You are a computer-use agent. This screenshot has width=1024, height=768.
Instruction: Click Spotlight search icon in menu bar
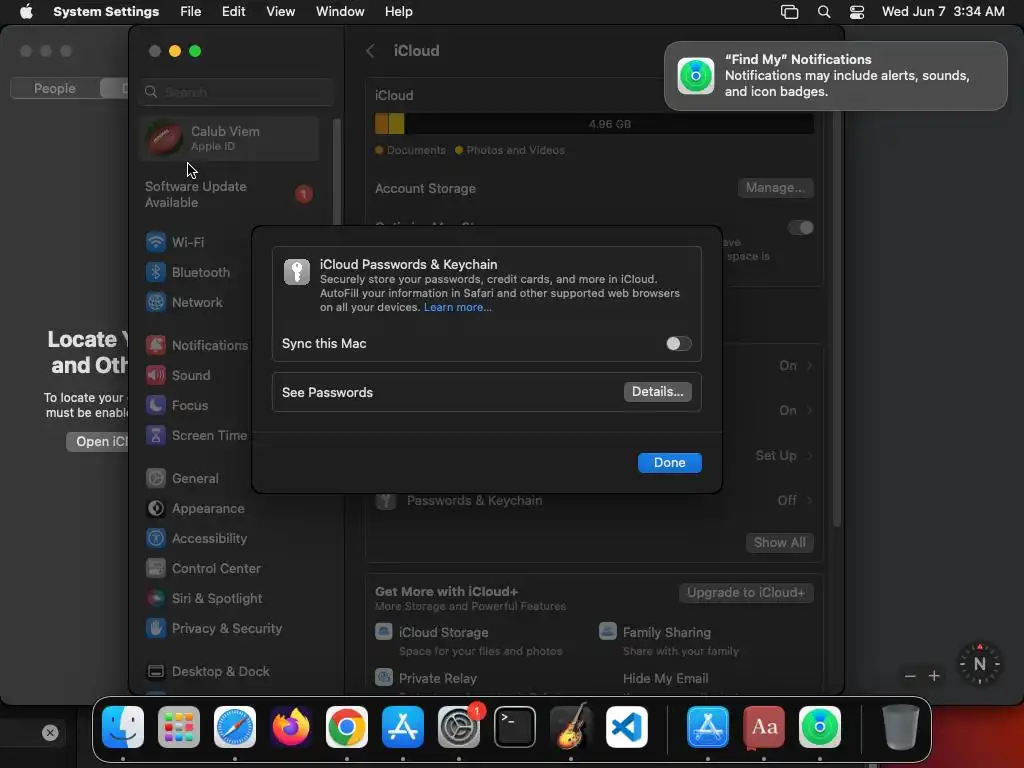click(824, 11)
